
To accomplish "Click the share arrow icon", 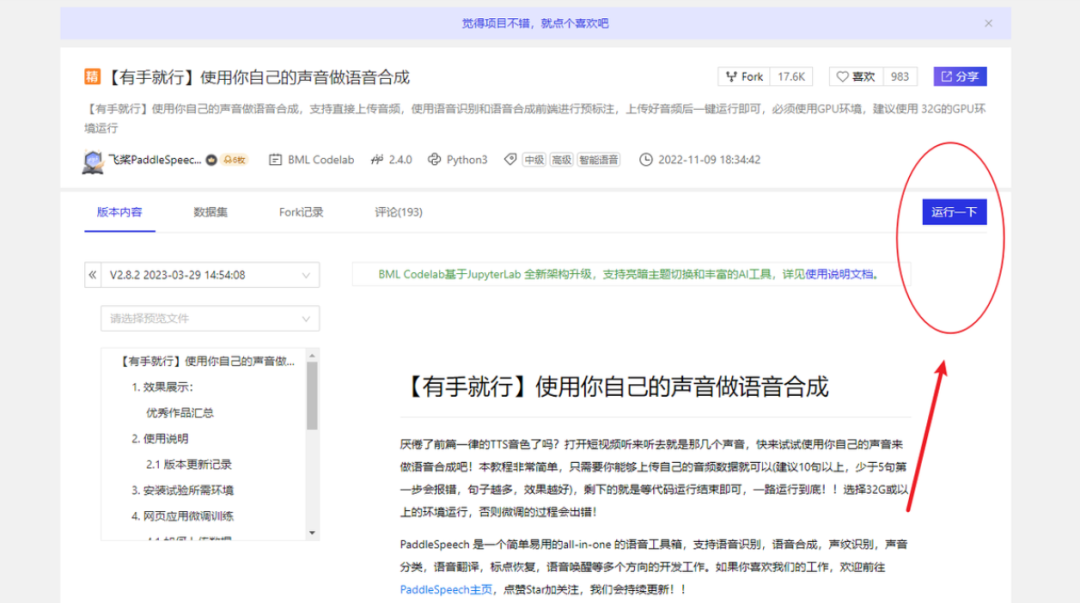I will [x=946, y=76].
